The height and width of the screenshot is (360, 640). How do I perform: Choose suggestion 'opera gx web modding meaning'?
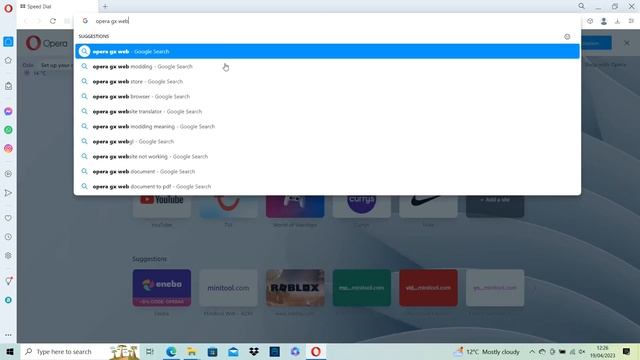click(327, 127)
